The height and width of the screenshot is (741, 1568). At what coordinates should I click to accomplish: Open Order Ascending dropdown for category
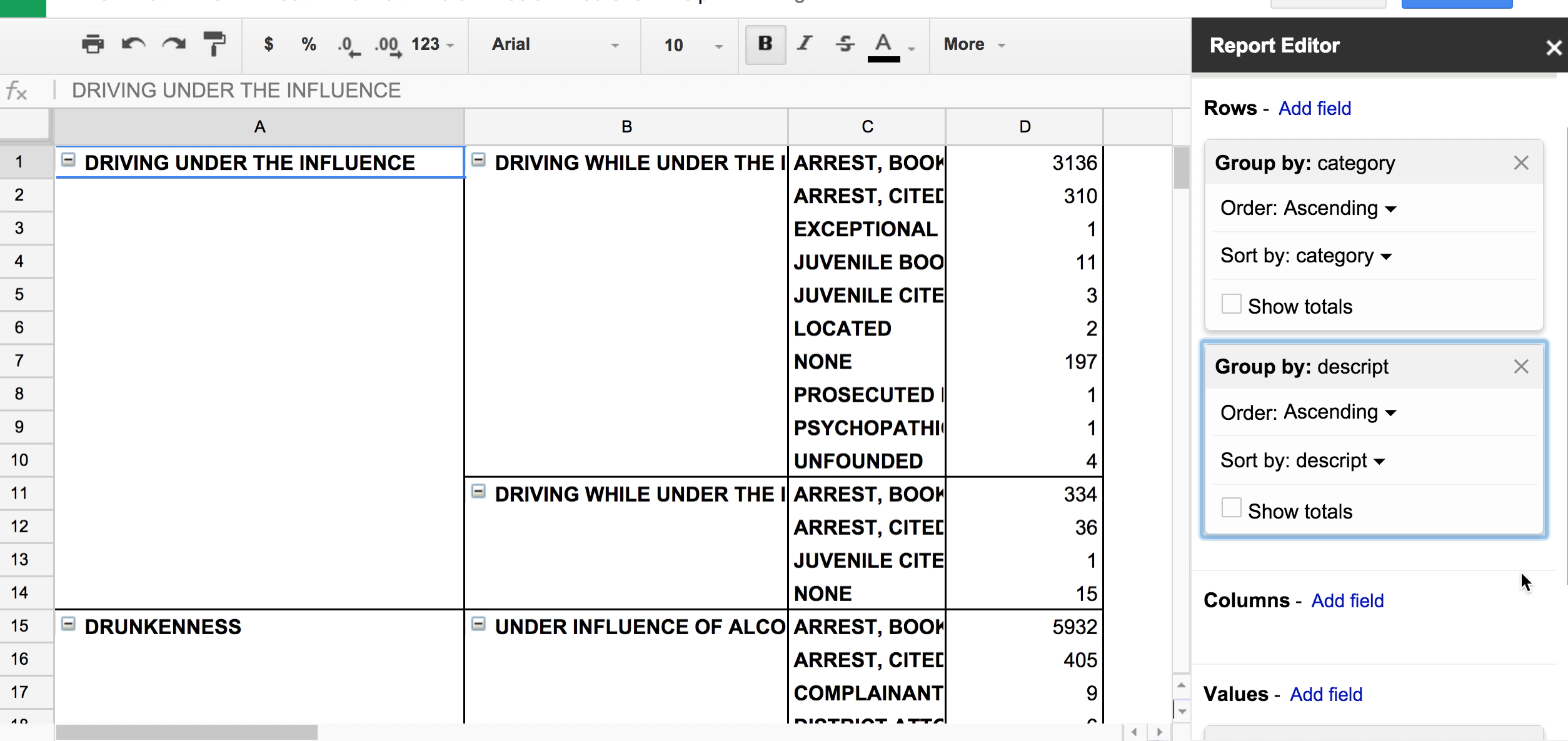click(1309, 208)
